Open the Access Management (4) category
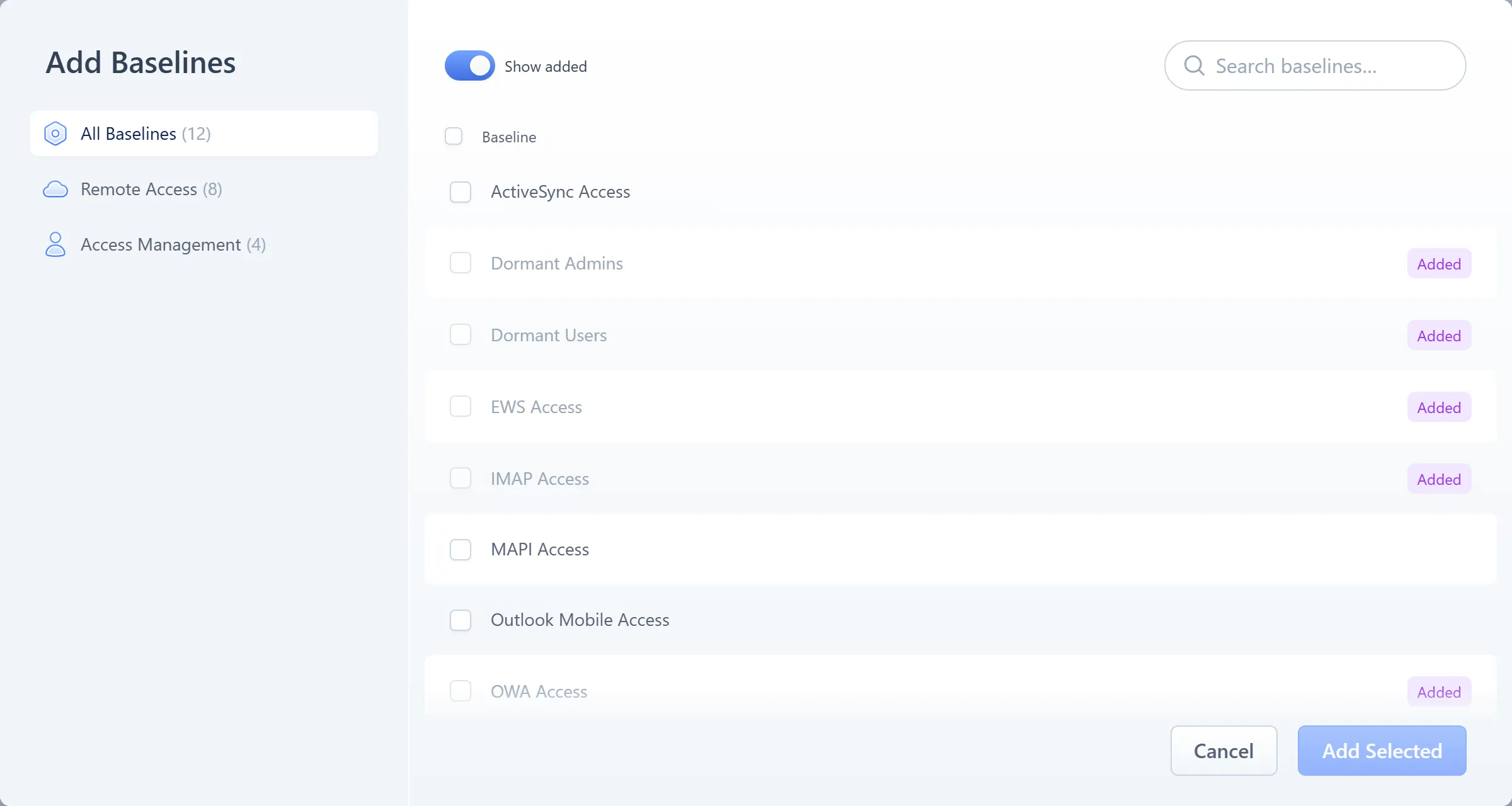Viewport: 1512px width, 806px height. 204,244
